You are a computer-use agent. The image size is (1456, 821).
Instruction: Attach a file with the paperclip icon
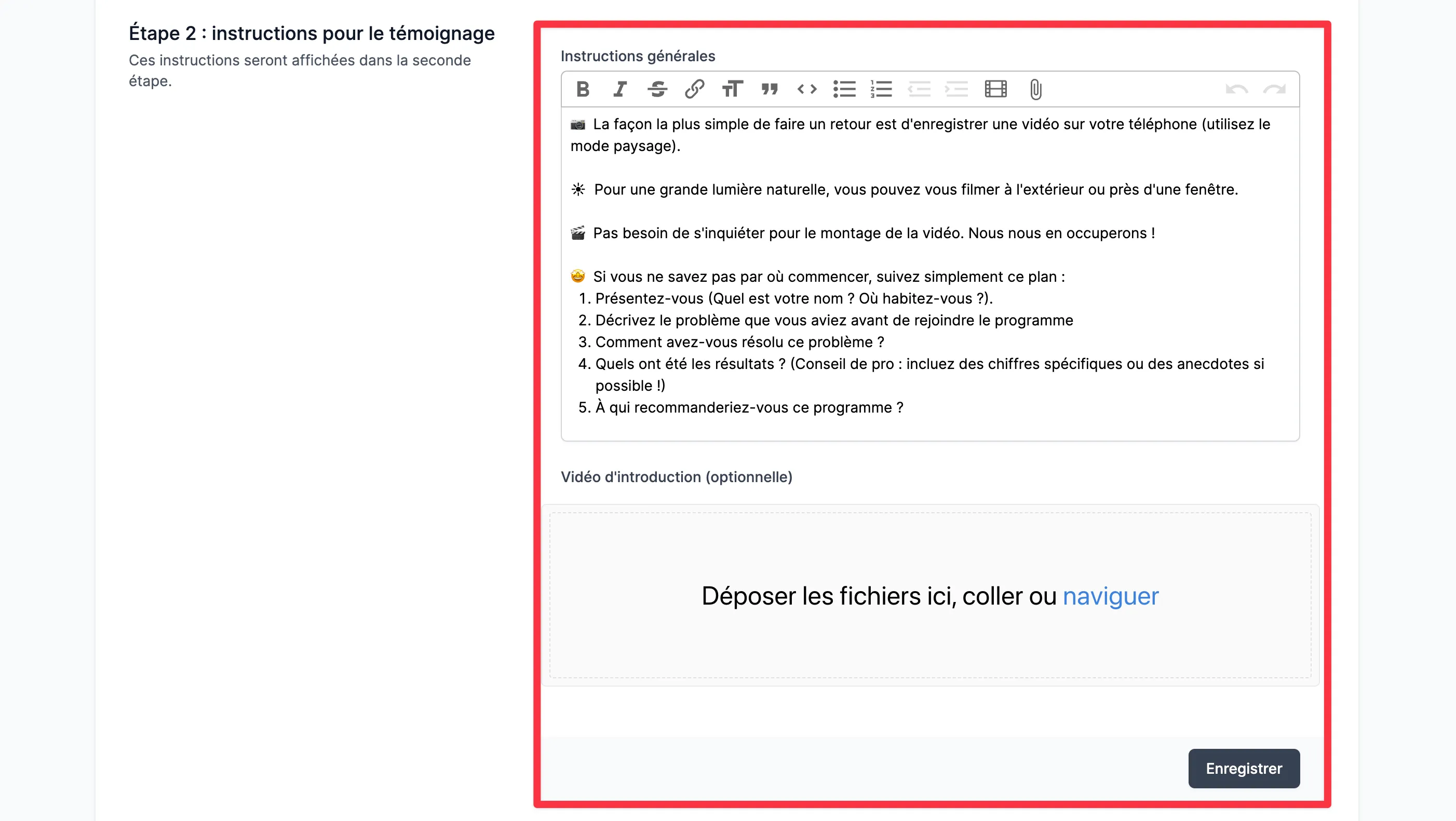[x=1035, y=89]
